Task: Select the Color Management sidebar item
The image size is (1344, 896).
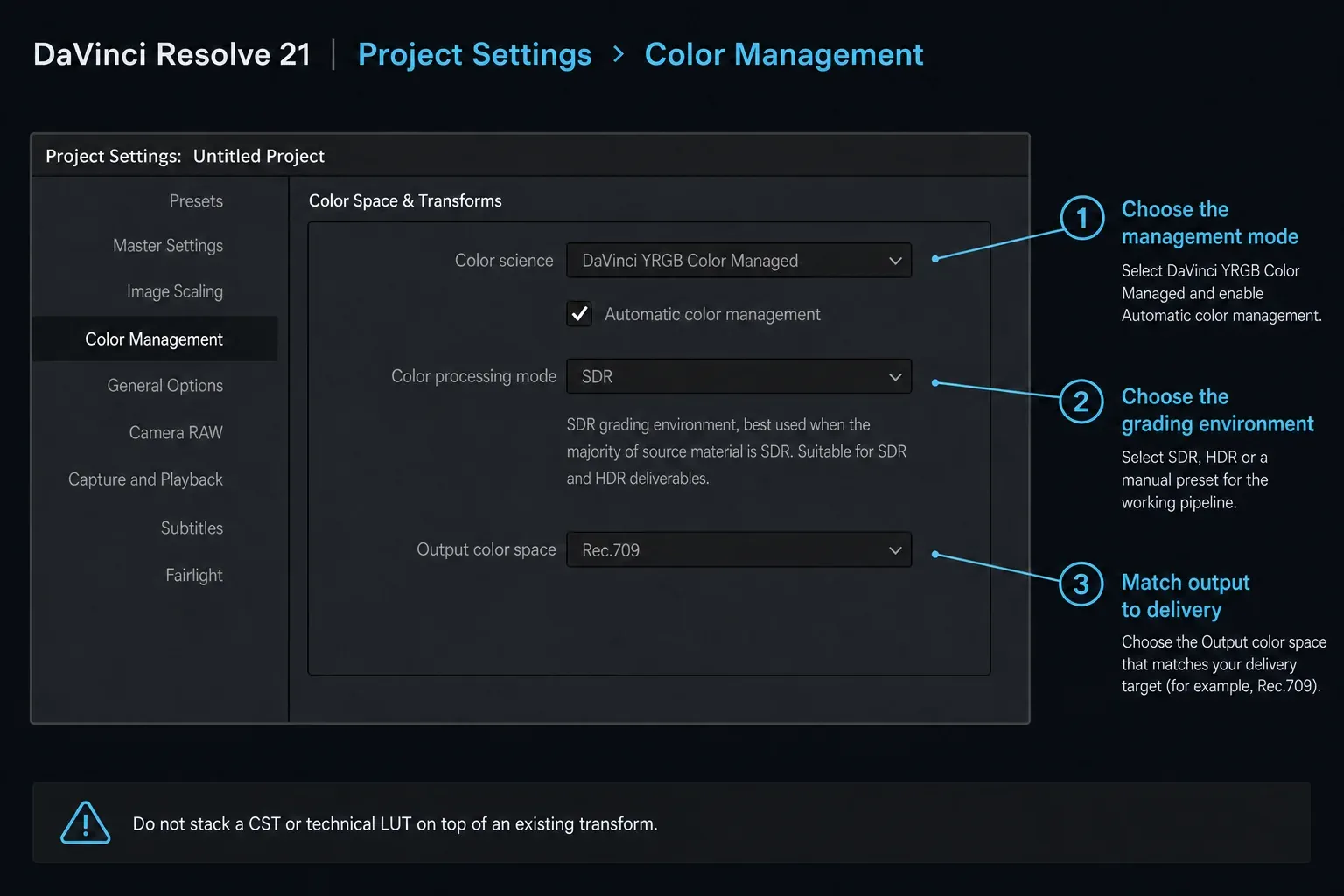Action: [155, 339]
